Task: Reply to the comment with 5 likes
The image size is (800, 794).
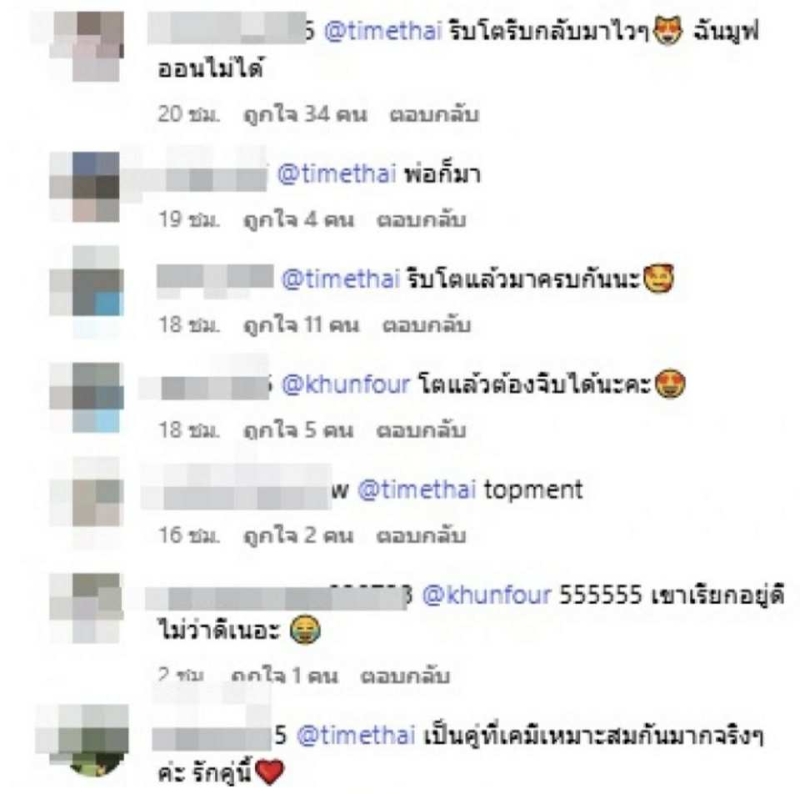Action: [421, 430]
